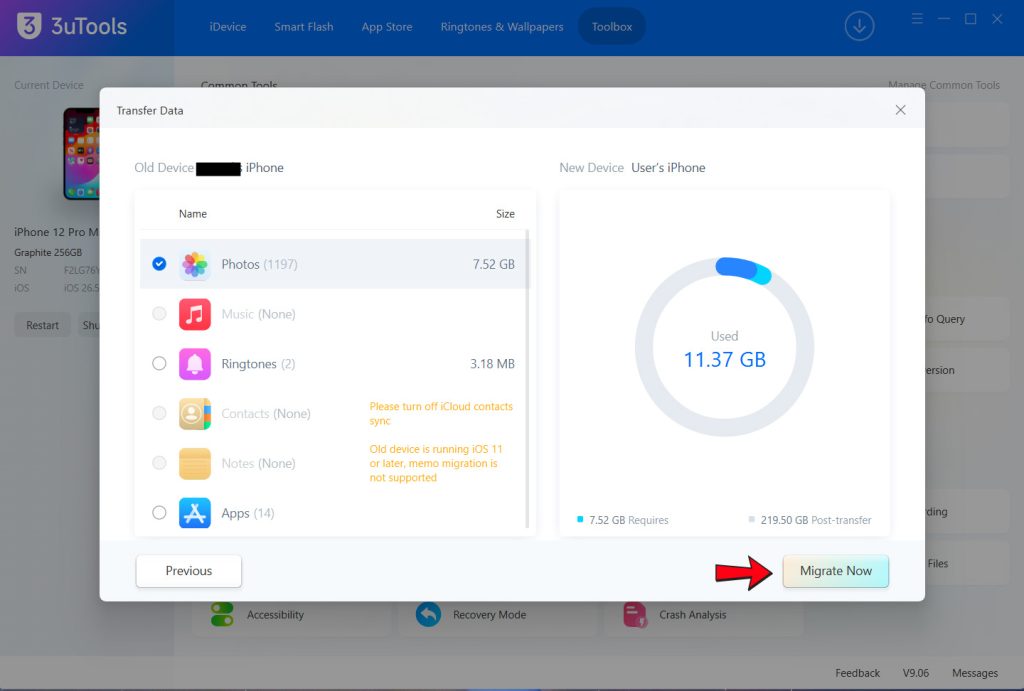Click the iPhone 12 Pro device thumbnail
1024x691 pixels.
pyautogui.click(x=81, y=153)
